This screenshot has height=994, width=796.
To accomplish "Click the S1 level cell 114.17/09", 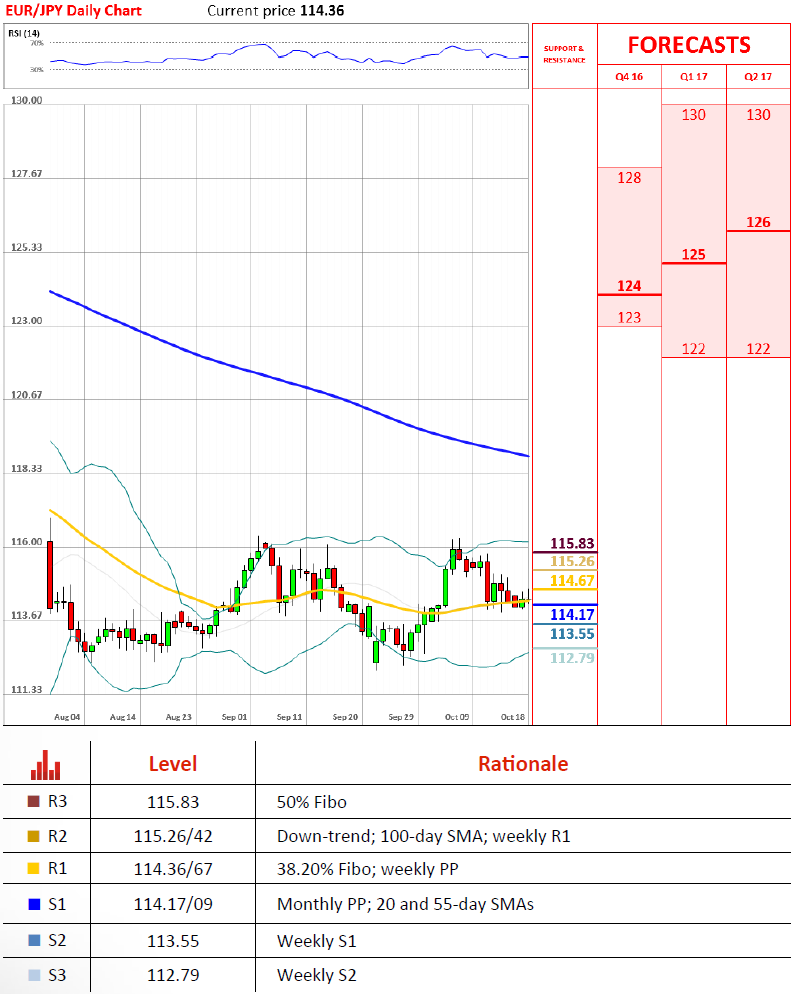I will pyautogui.click(x=173, y=905).
